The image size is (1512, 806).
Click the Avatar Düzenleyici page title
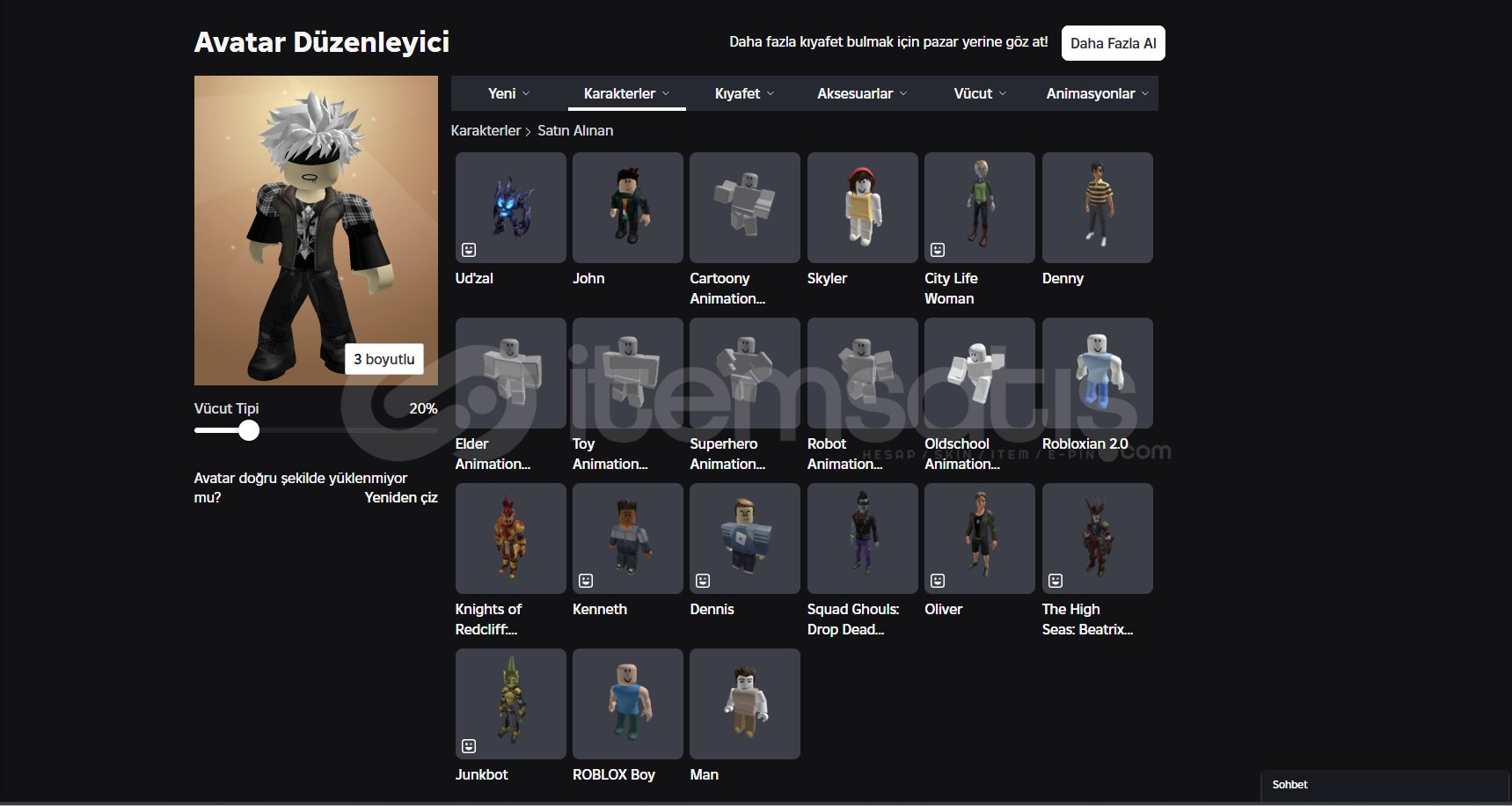322,42
